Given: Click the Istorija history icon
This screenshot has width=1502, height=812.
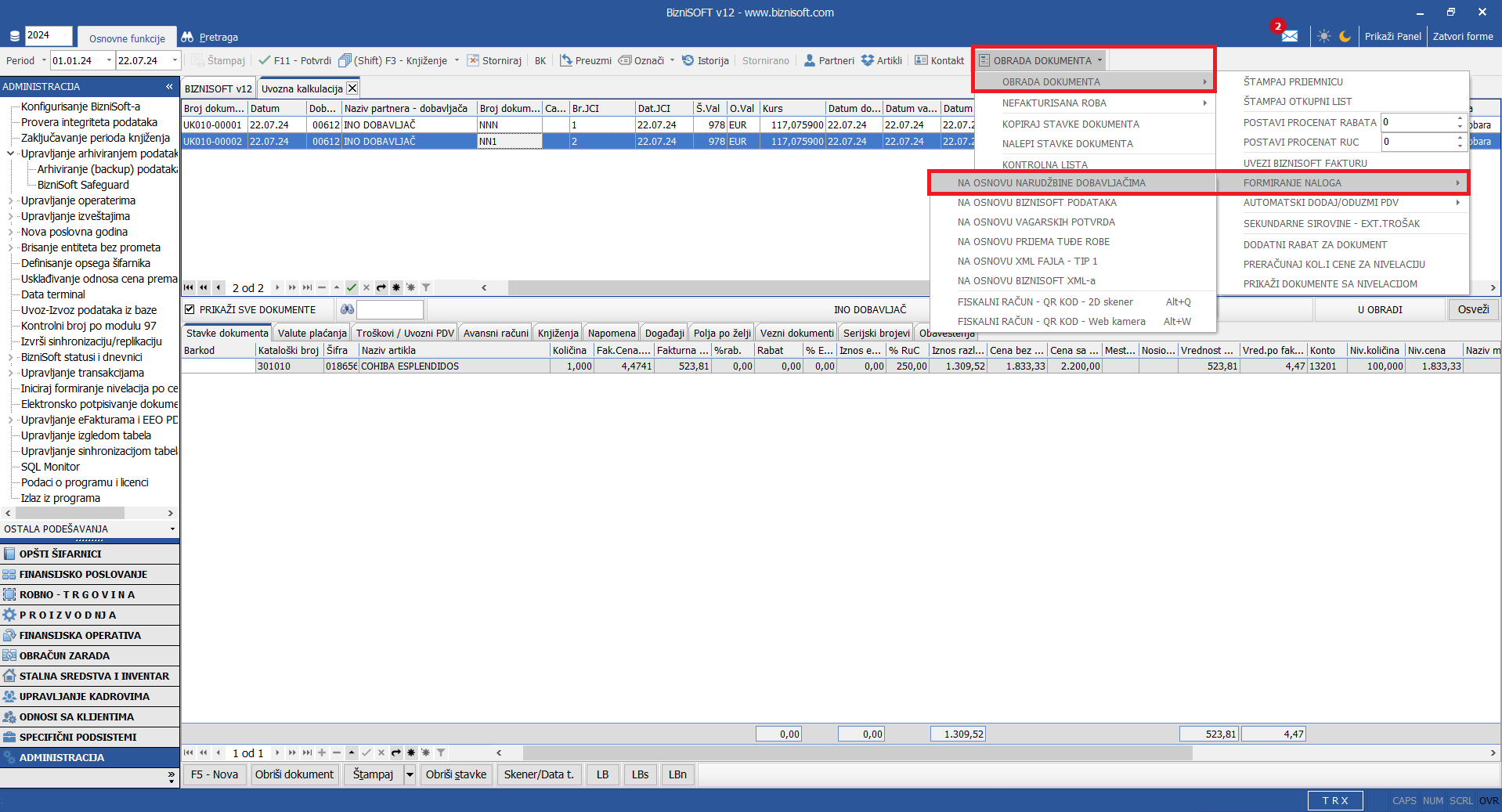Looking at the screenshot, I should click(688, 60).
